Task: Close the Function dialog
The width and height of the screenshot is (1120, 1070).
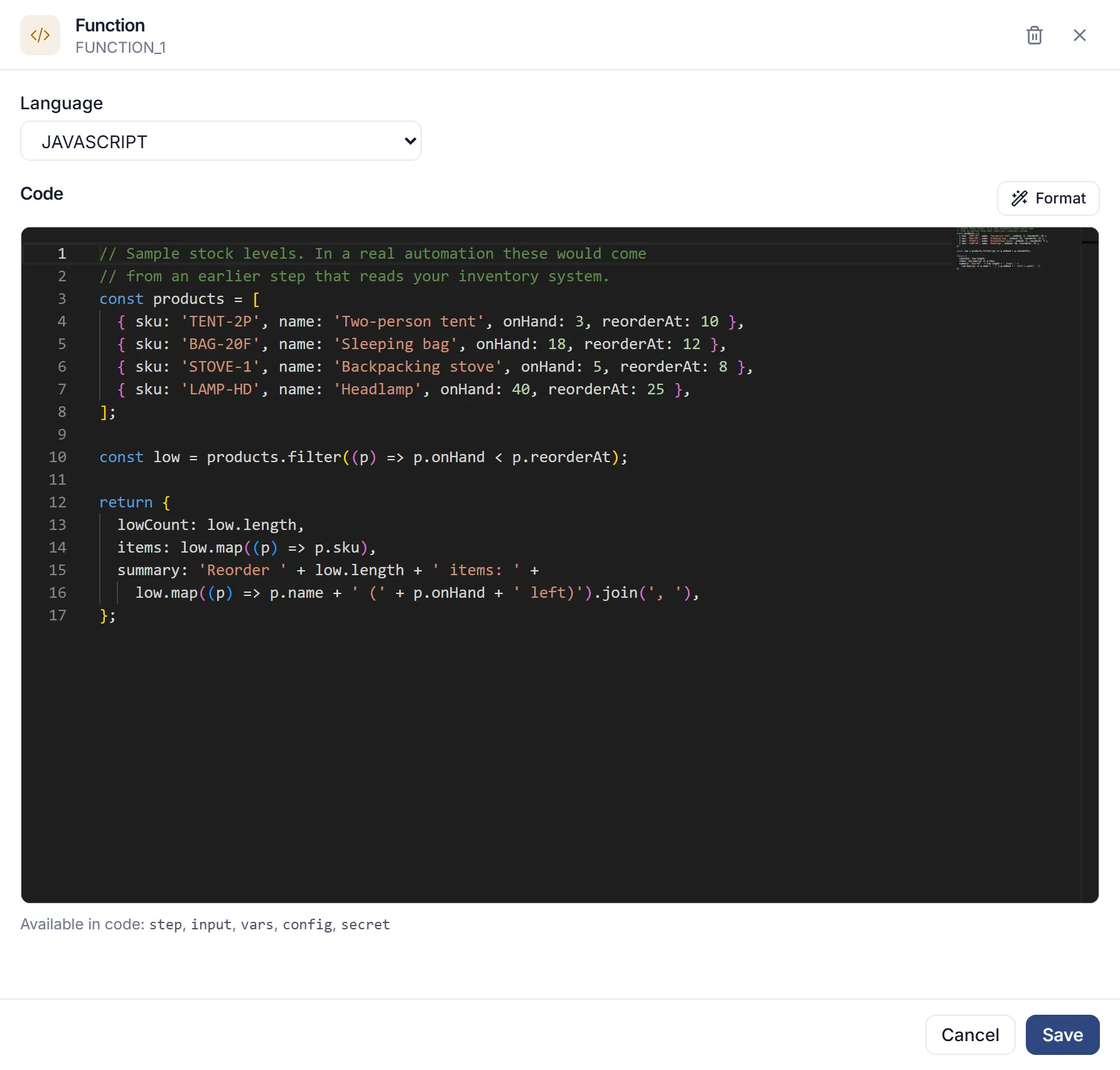Action: [1079, 35]
